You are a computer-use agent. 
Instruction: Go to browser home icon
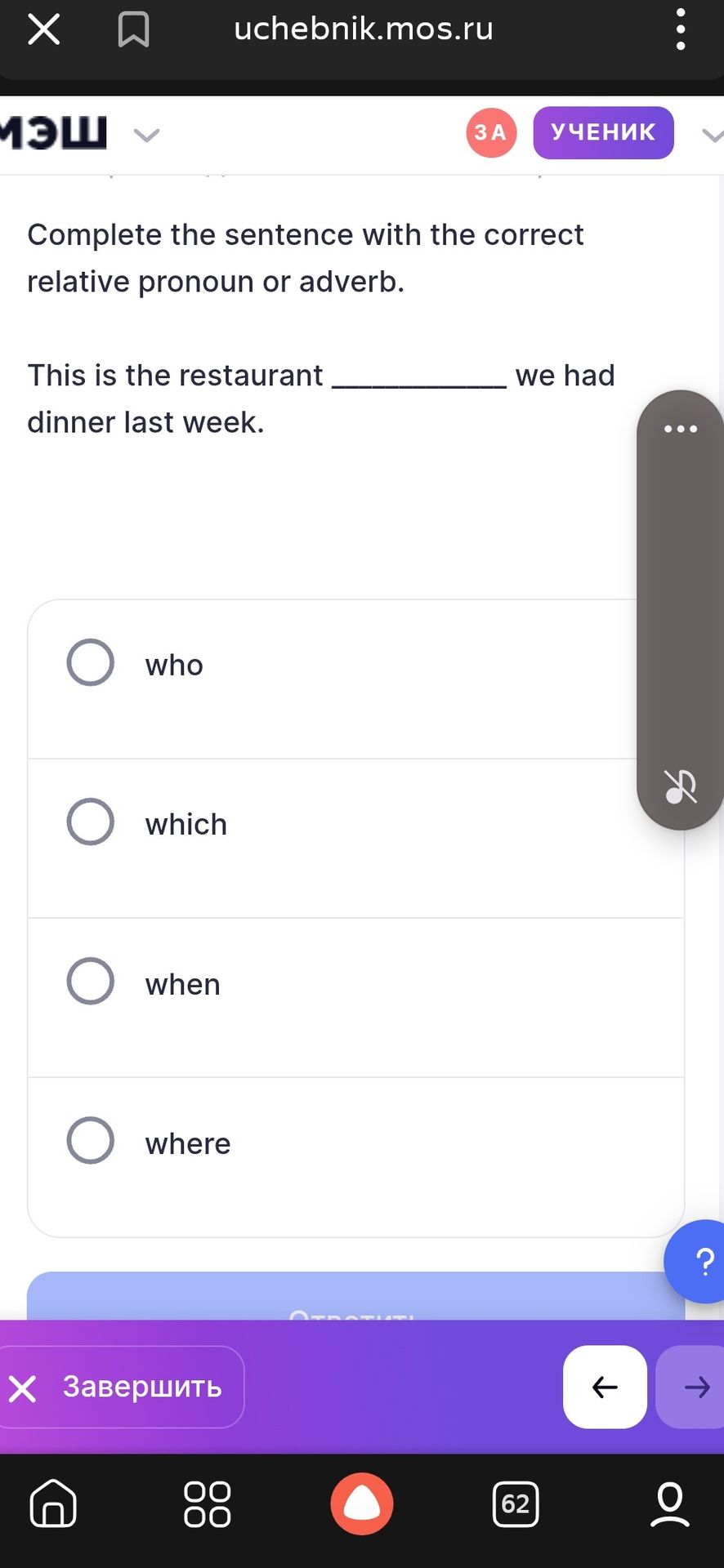click(x=53, y=1503)
